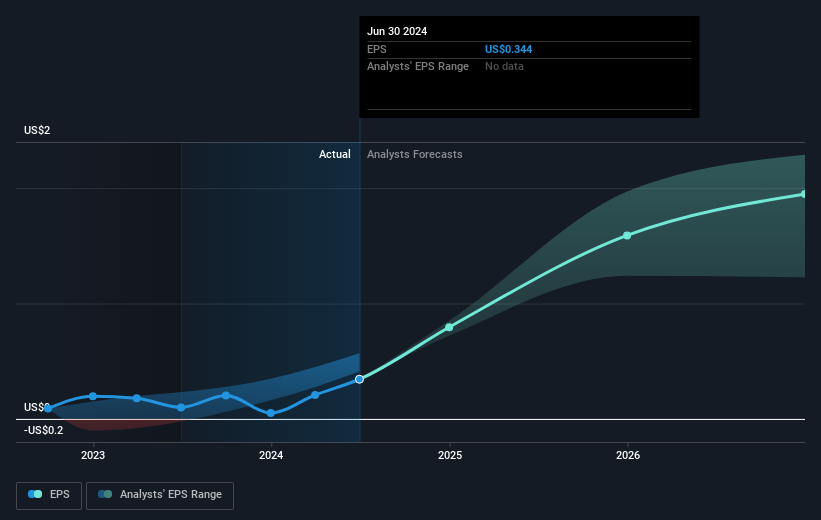Click the EPS row label in tooltip

pyautogui.click(x=376, y=49)
